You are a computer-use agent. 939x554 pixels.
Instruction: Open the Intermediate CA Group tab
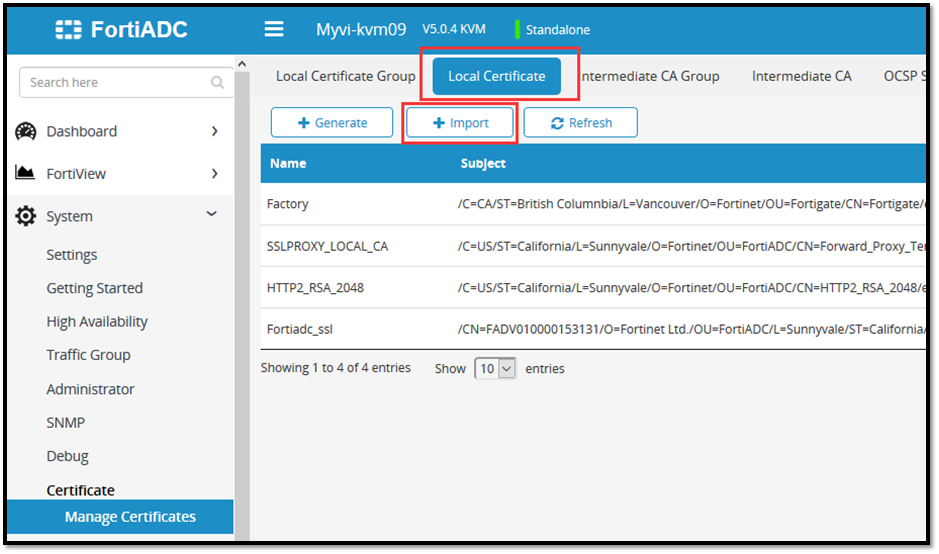650,76
